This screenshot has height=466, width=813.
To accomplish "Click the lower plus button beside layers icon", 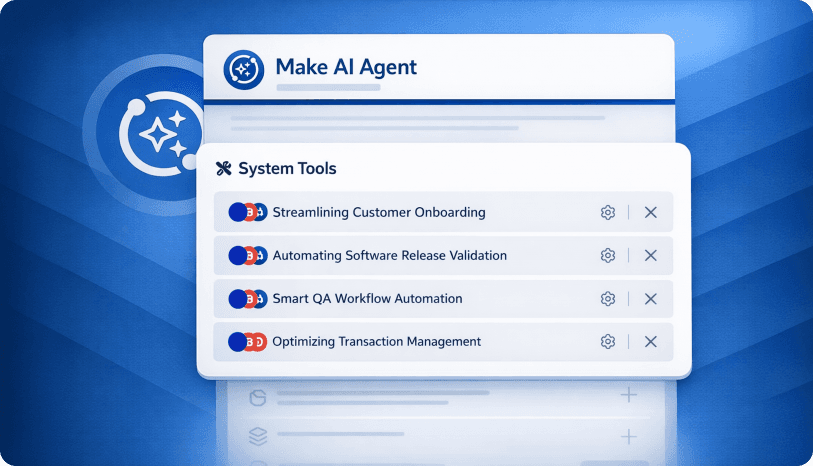I will pyautogui.click(x=628, y=436).
